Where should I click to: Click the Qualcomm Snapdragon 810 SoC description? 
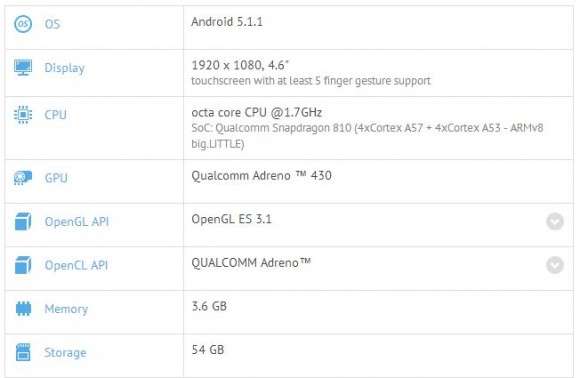tap(367, 136)
